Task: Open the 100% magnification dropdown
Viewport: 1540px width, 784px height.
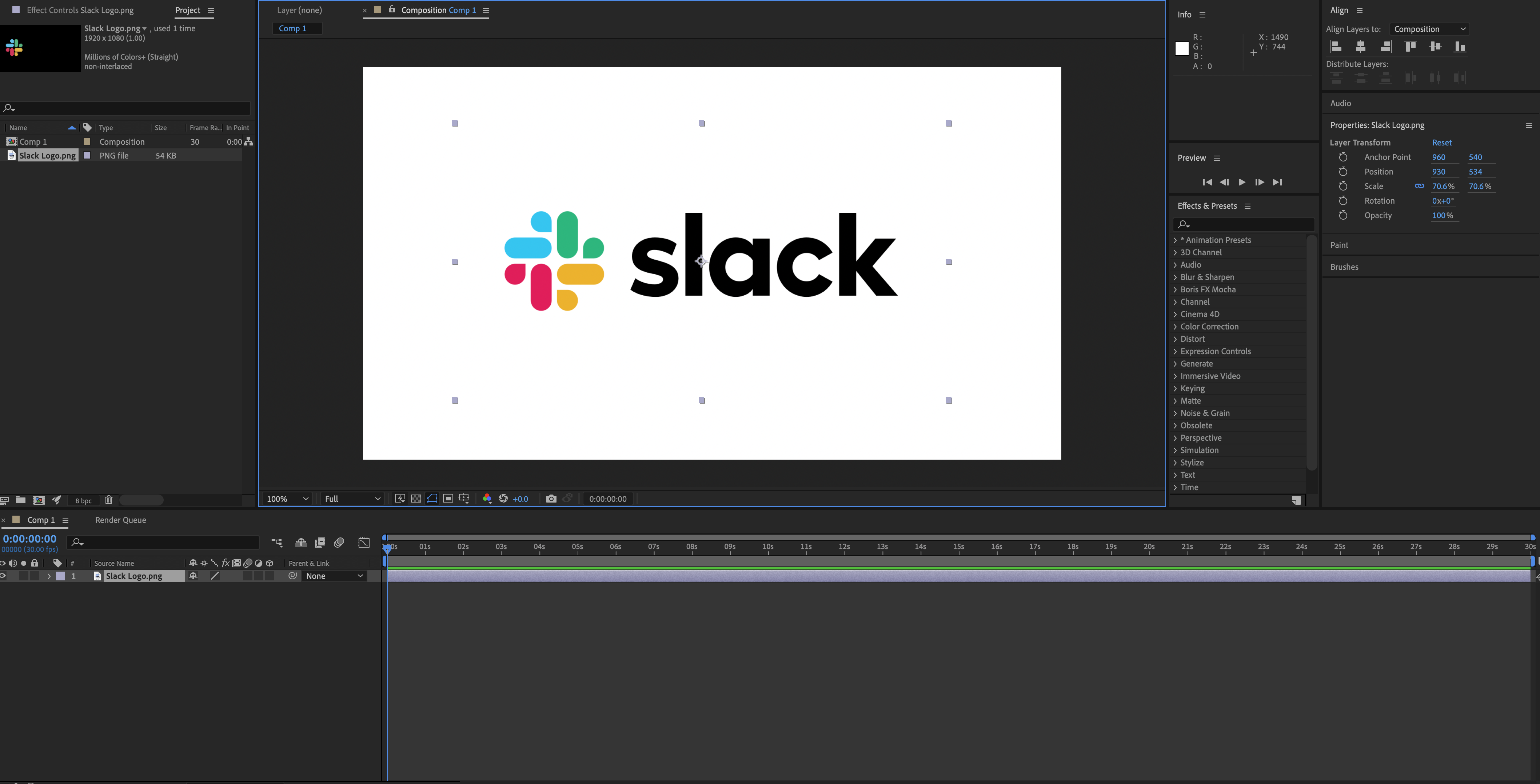Action: pos(288,499)
